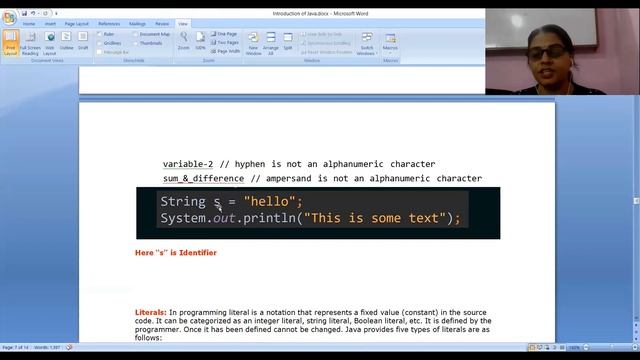Click the previous page scroll button

click(636, 325)
